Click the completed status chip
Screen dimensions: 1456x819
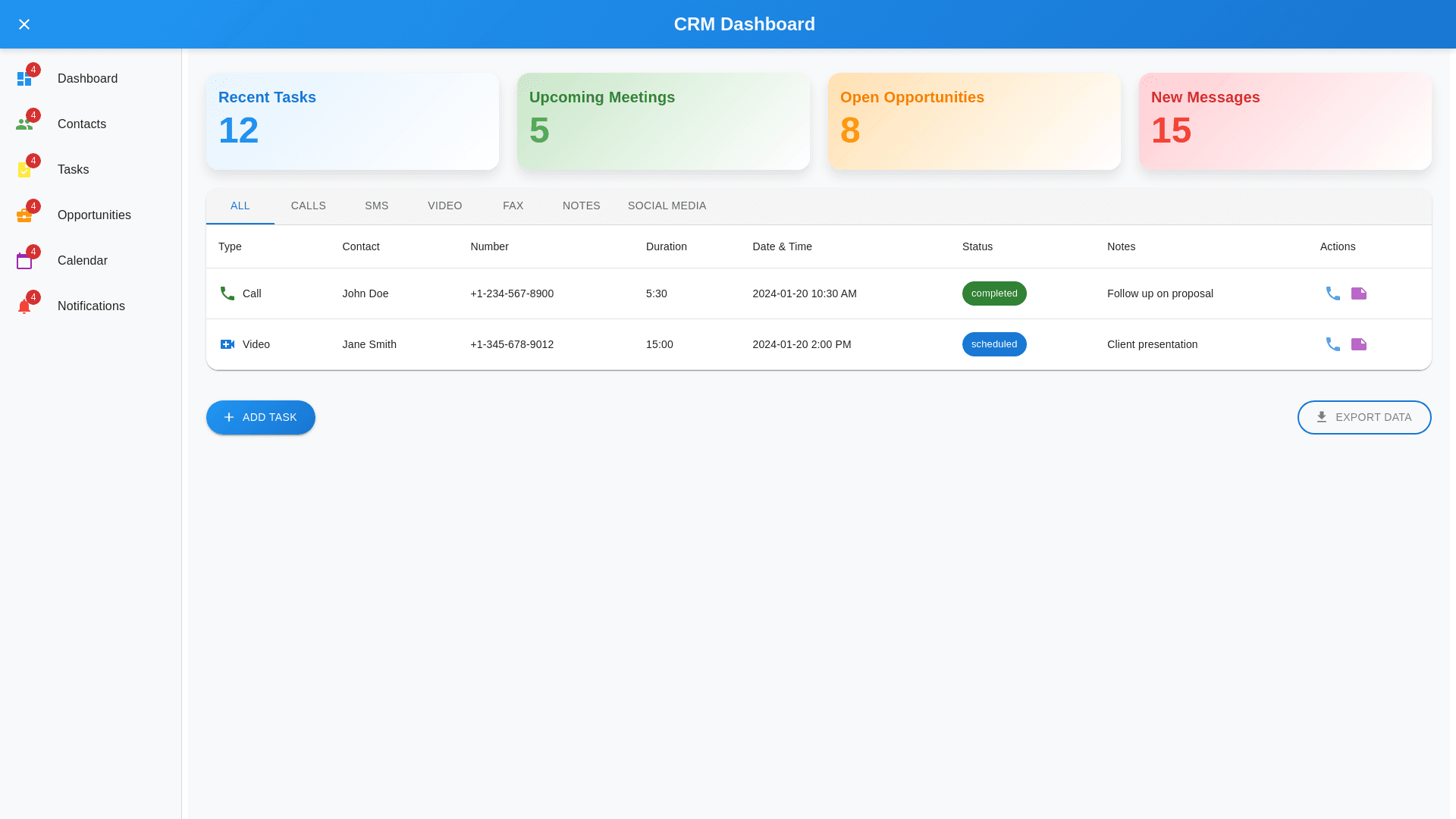pyautogui.click(x=993, y=293)
